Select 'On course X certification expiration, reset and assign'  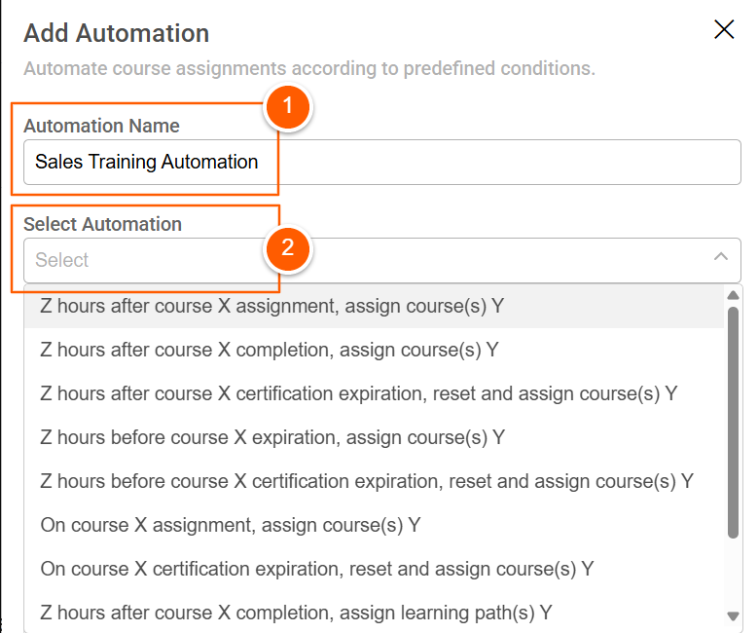point(374,569)
